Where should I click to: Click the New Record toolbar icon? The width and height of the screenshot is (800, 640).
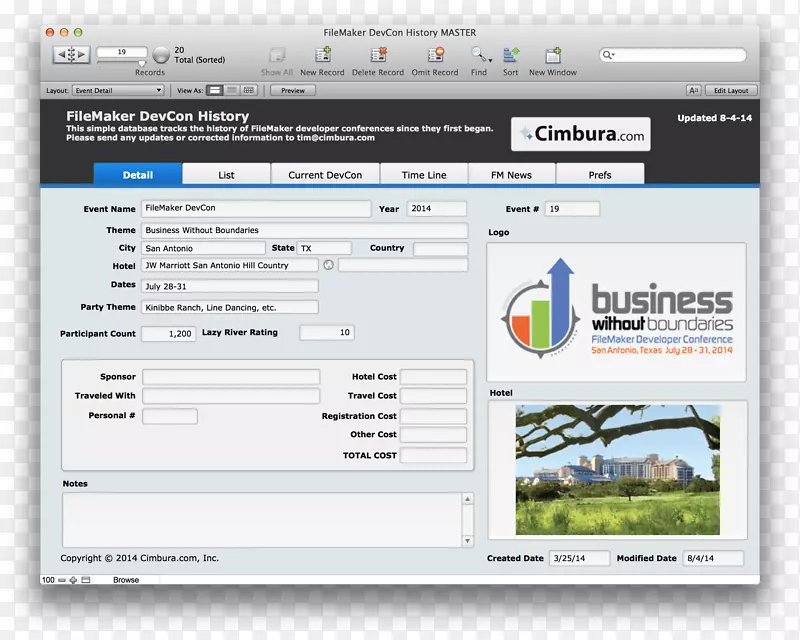[322, 56]
